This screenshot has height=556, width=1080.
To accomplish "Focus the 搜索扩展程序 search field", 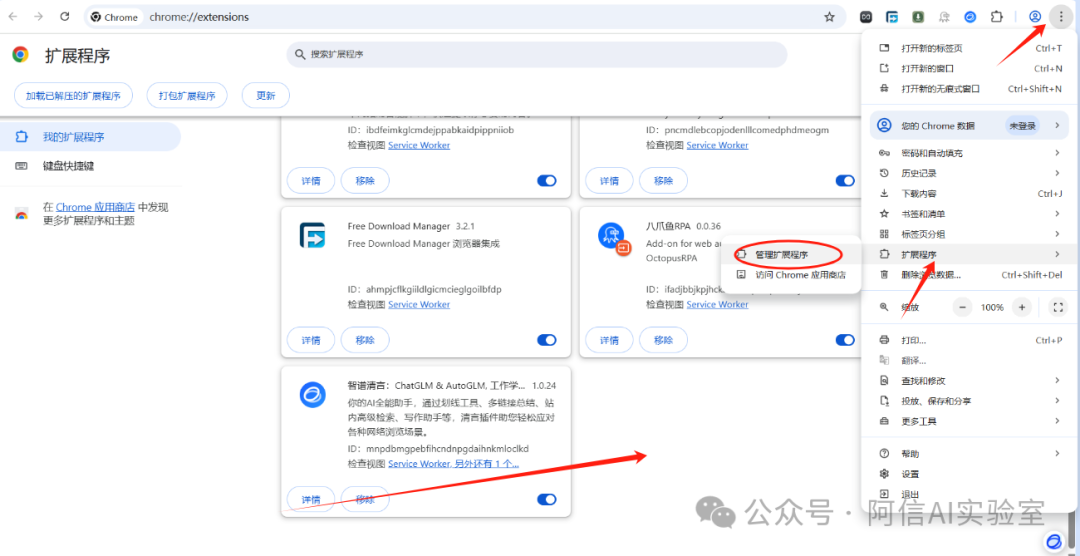I will coord(537,54).
